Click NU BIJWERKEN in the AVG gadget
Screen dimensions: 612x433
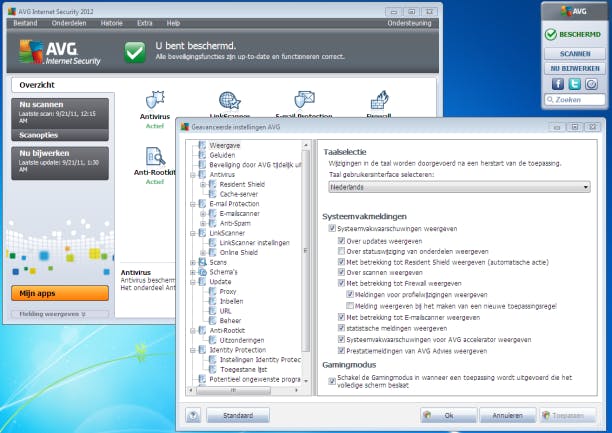[575, 68]
